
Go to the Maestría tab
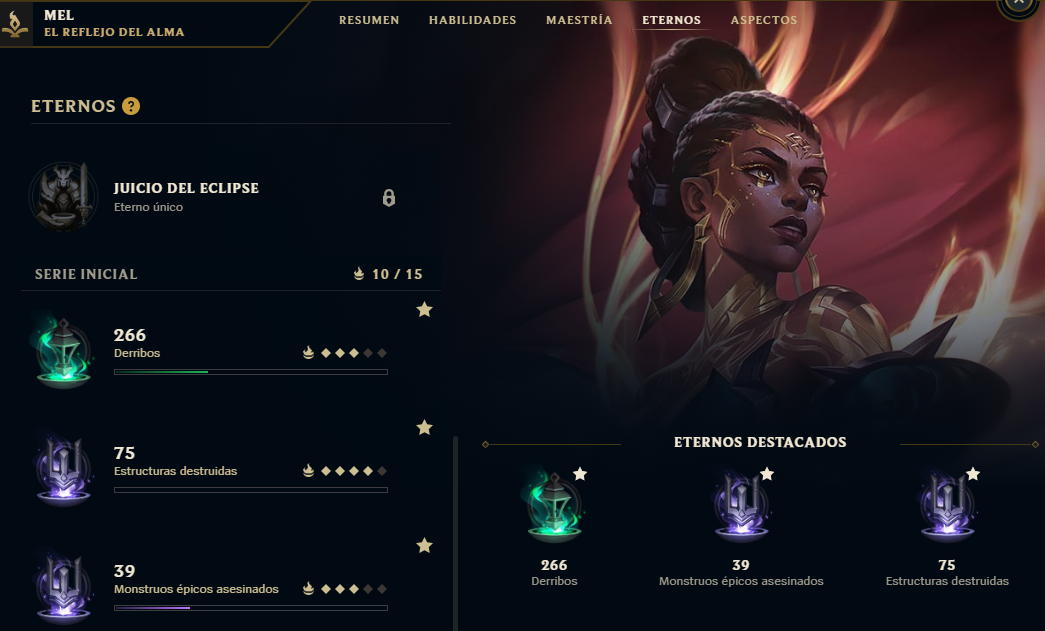click(578, 20)
